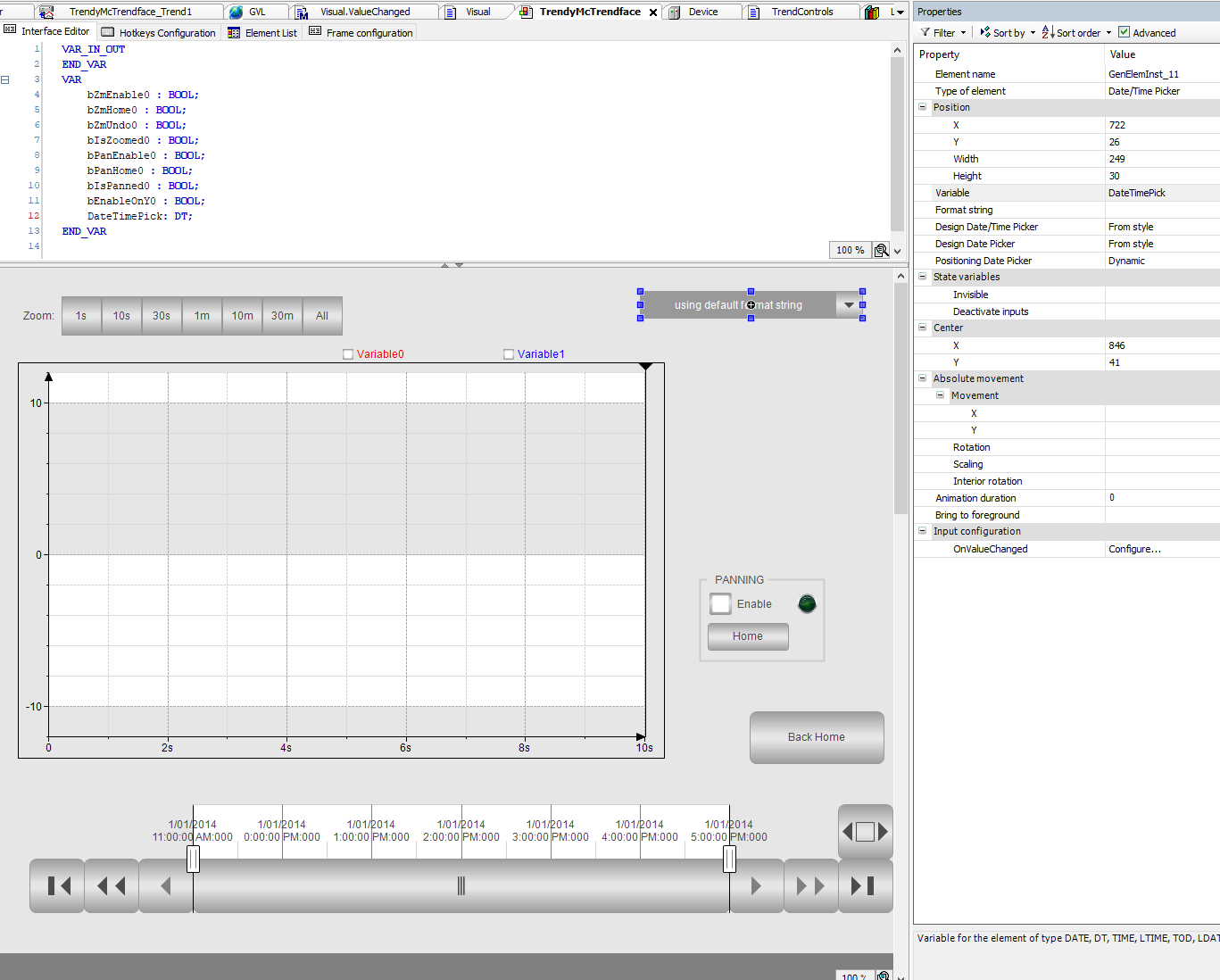This screenshot has height=980, width=1220.
Task: Switch to the Hotkeys Configuration tab
Action: point(159,33)
